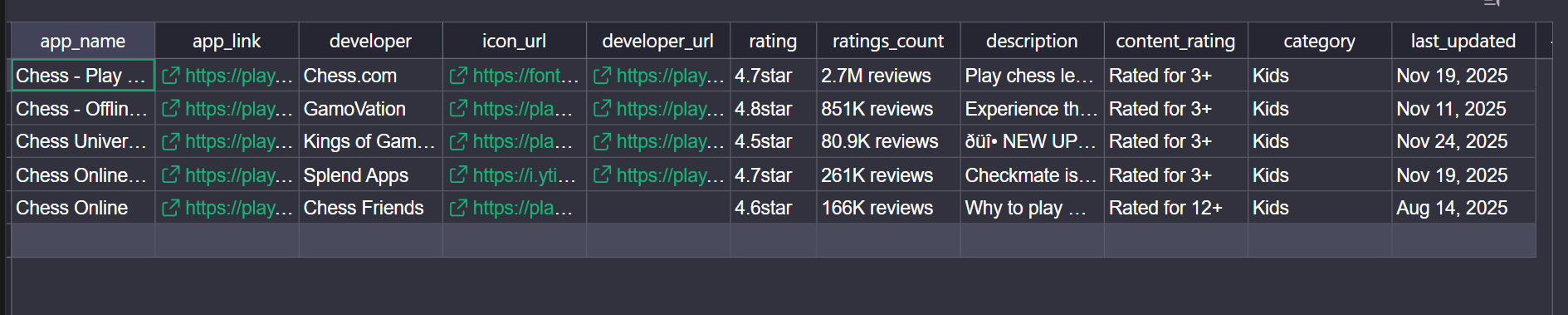Viewport: 1568px width, 315px height.
Task: Select the 'Chess Friends' developer cell
Action: point(370,208)
